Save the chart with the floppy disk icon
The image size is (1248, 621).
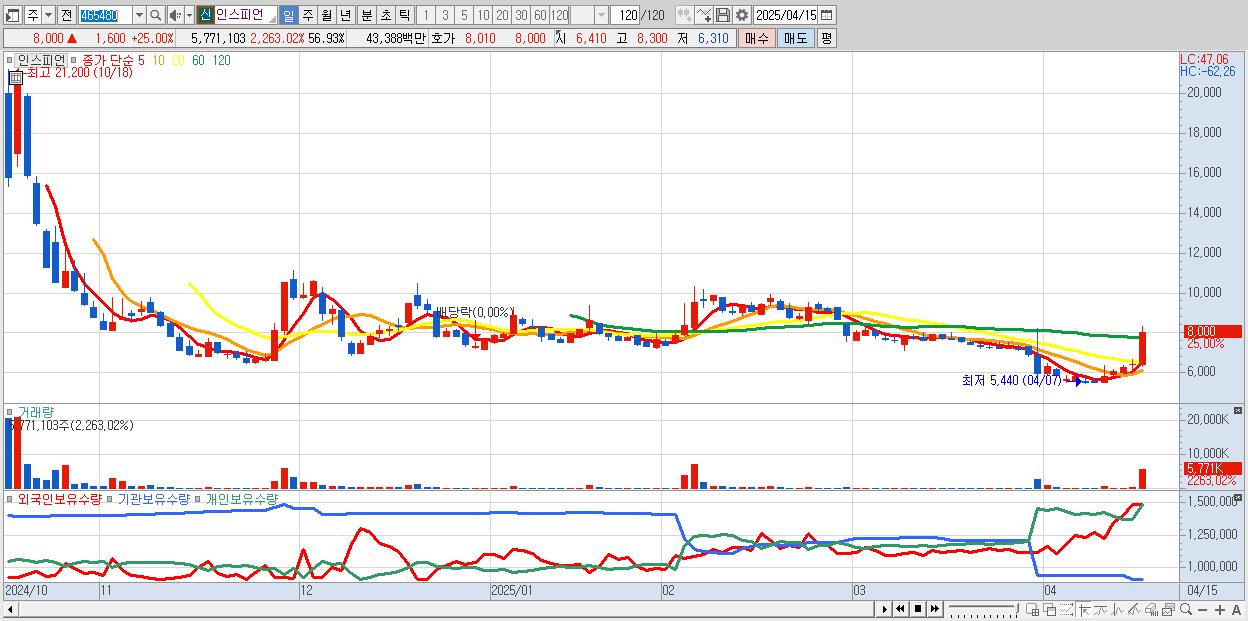[723, 15]
